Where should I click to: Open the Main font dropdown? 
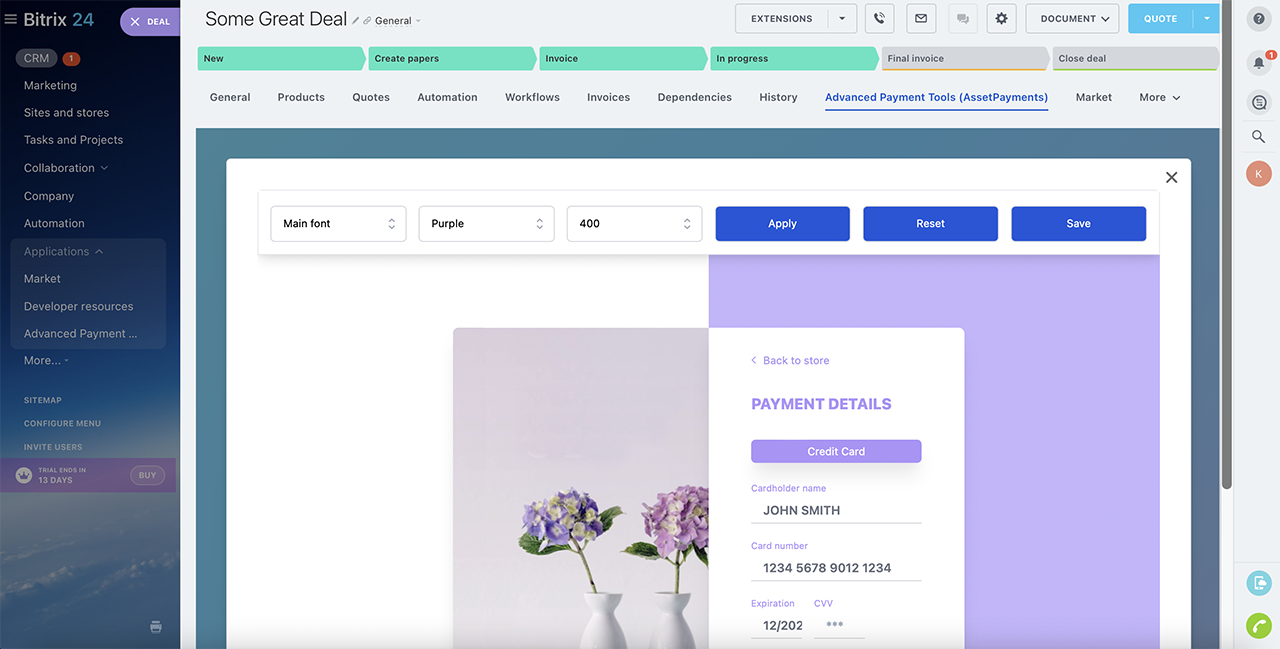(x=338, y=224)
